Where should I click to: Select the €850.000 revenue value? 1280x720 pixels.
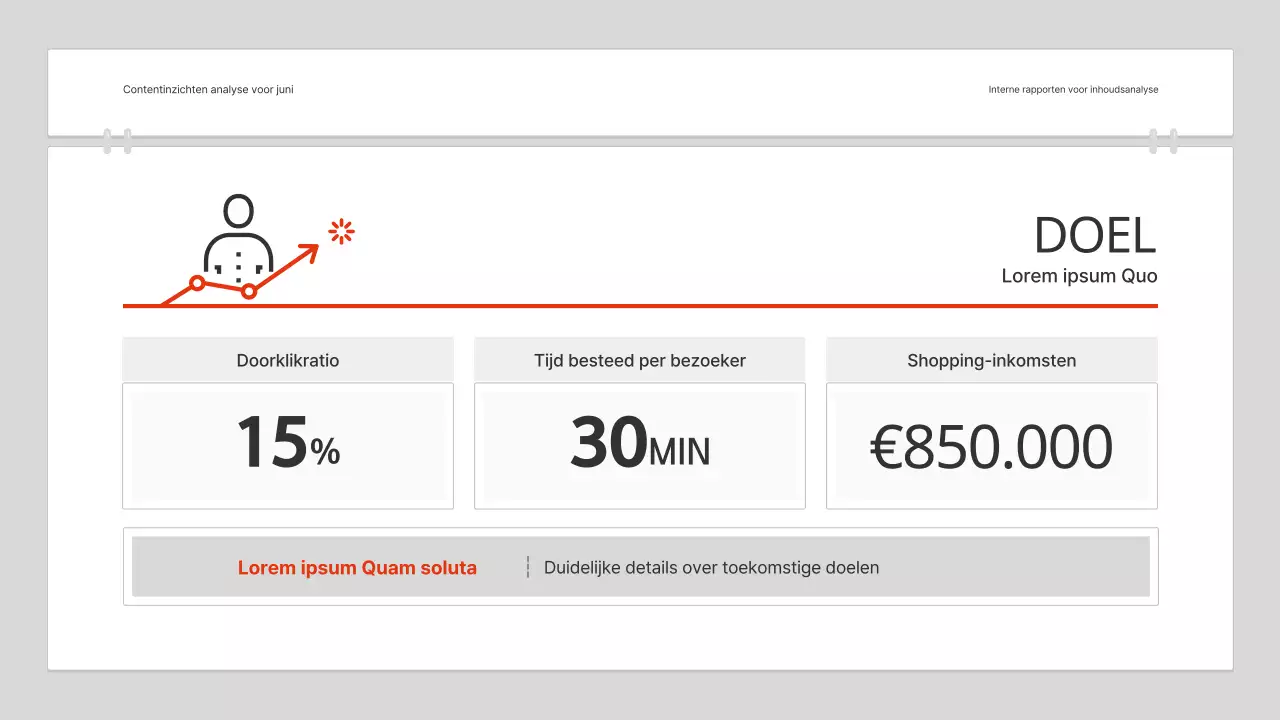(991, 447)
